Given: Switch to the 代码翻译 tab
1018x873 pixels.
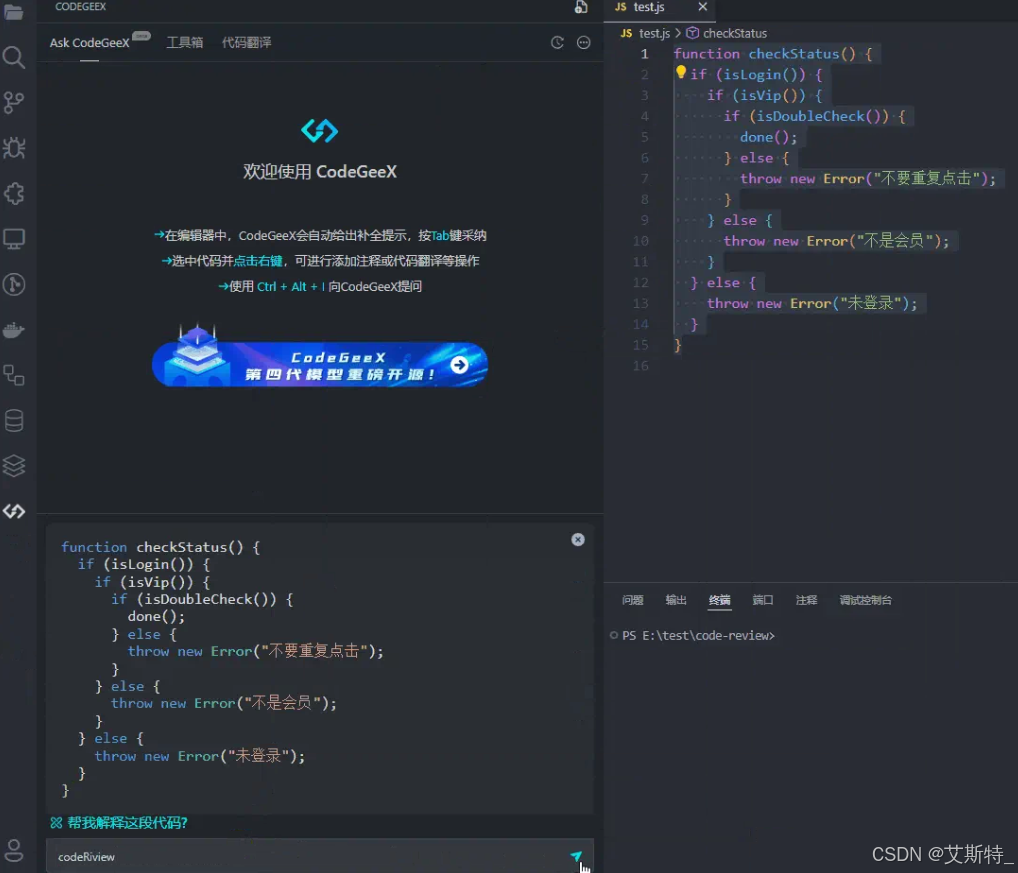Looking at the screenshot, I should (x=246, y=43).
